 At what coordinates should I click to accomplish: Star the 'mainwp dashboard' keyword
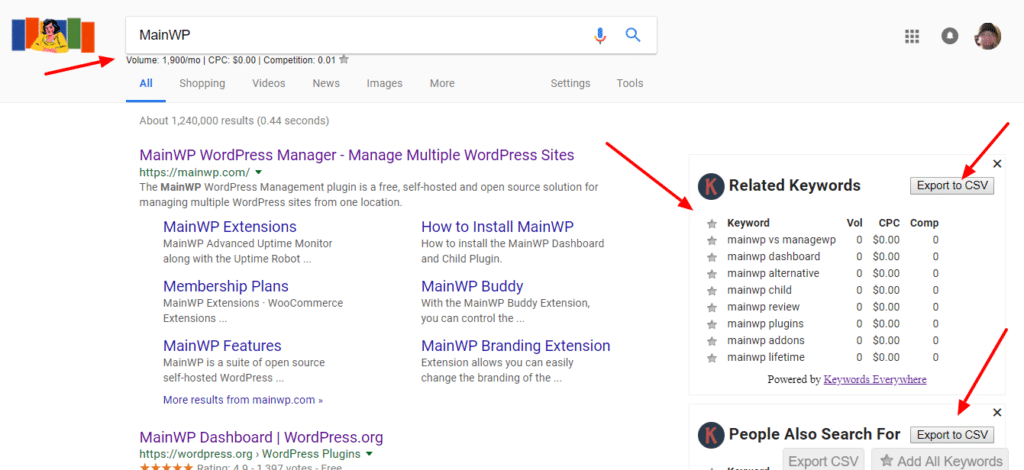pos(712,257)
